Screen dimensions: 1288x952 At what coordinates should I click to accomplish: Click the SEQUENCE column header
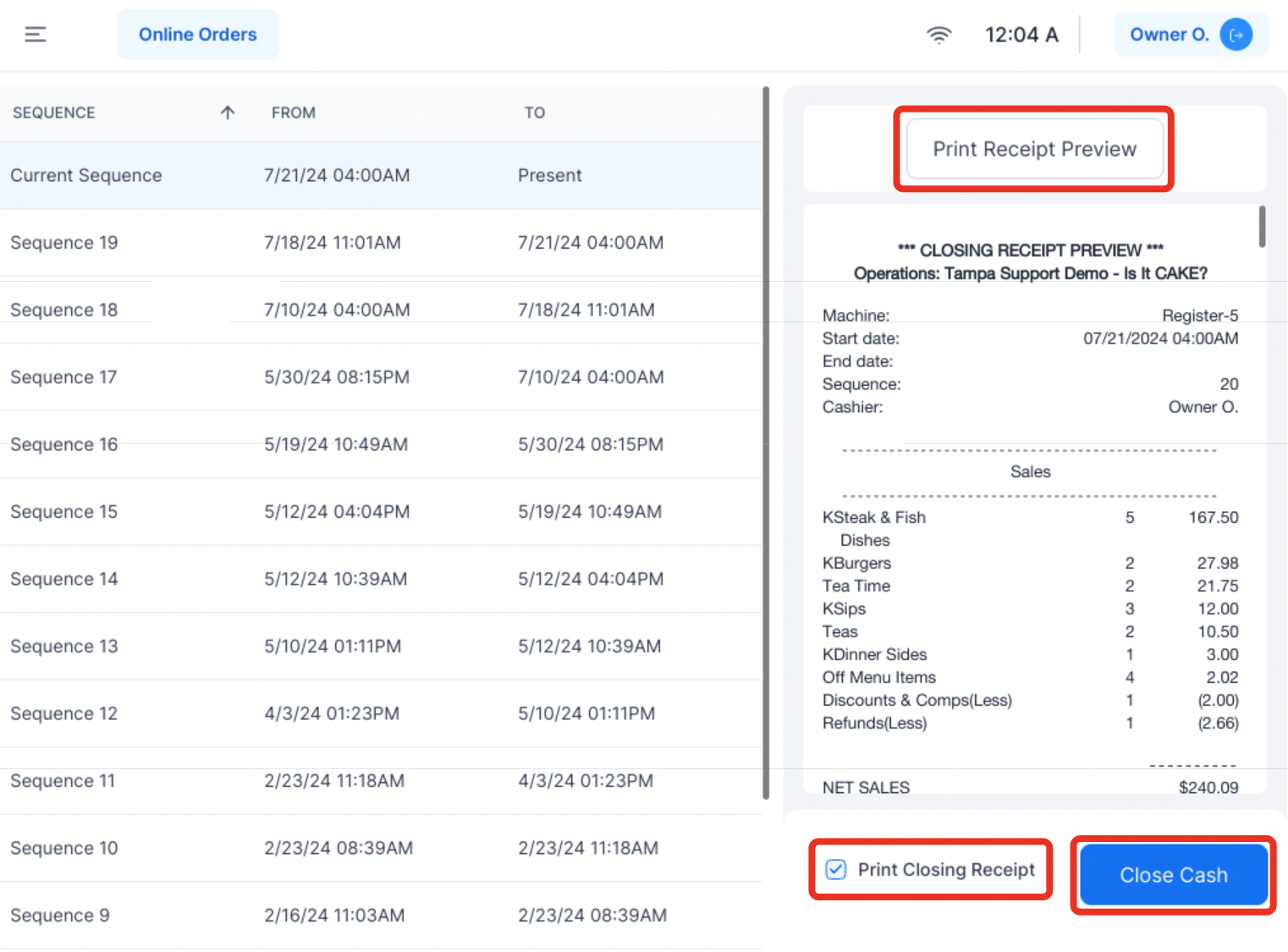(54, 113)
